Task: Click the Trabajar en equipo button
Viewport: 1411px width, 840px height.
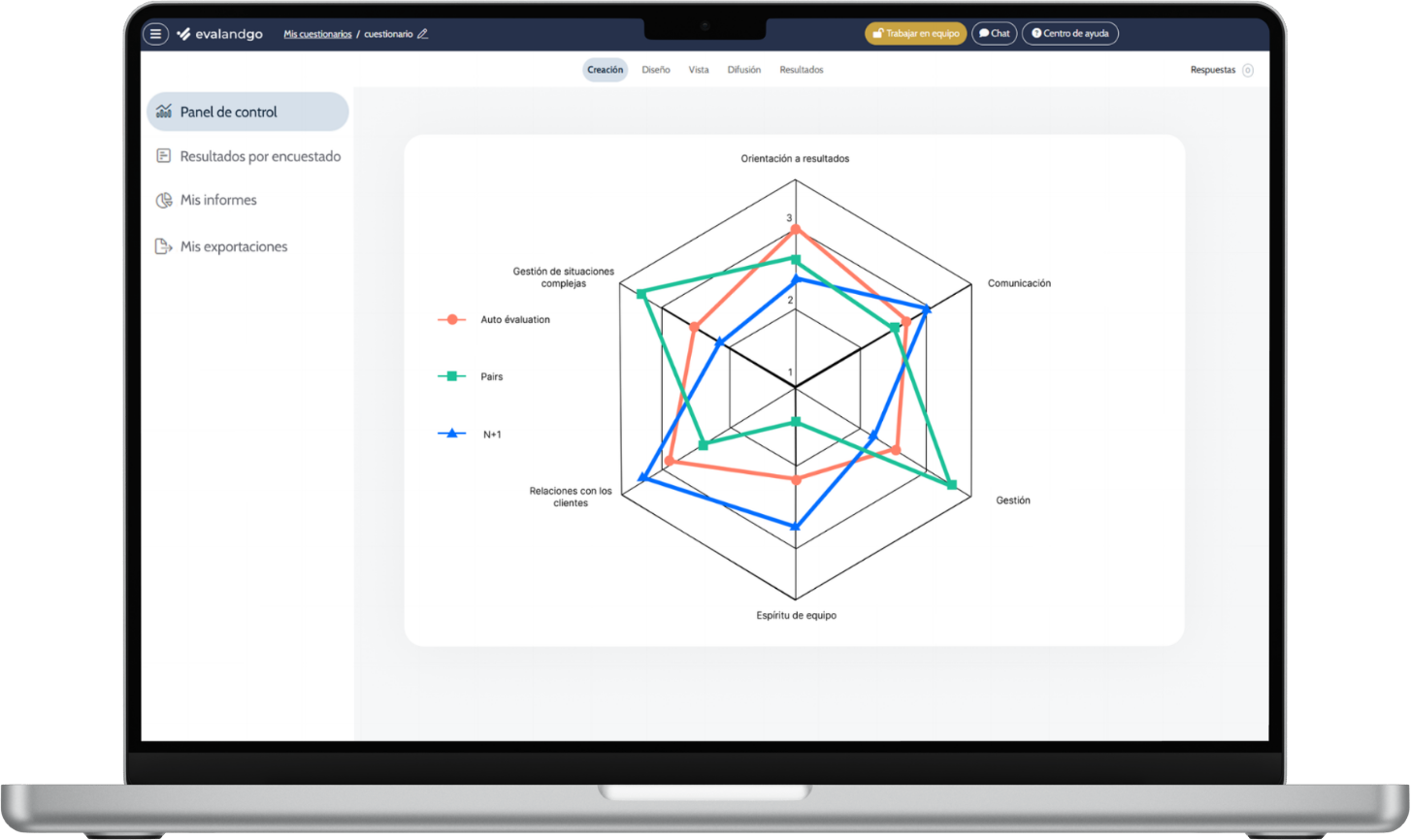Action: [x=916, y=34]
